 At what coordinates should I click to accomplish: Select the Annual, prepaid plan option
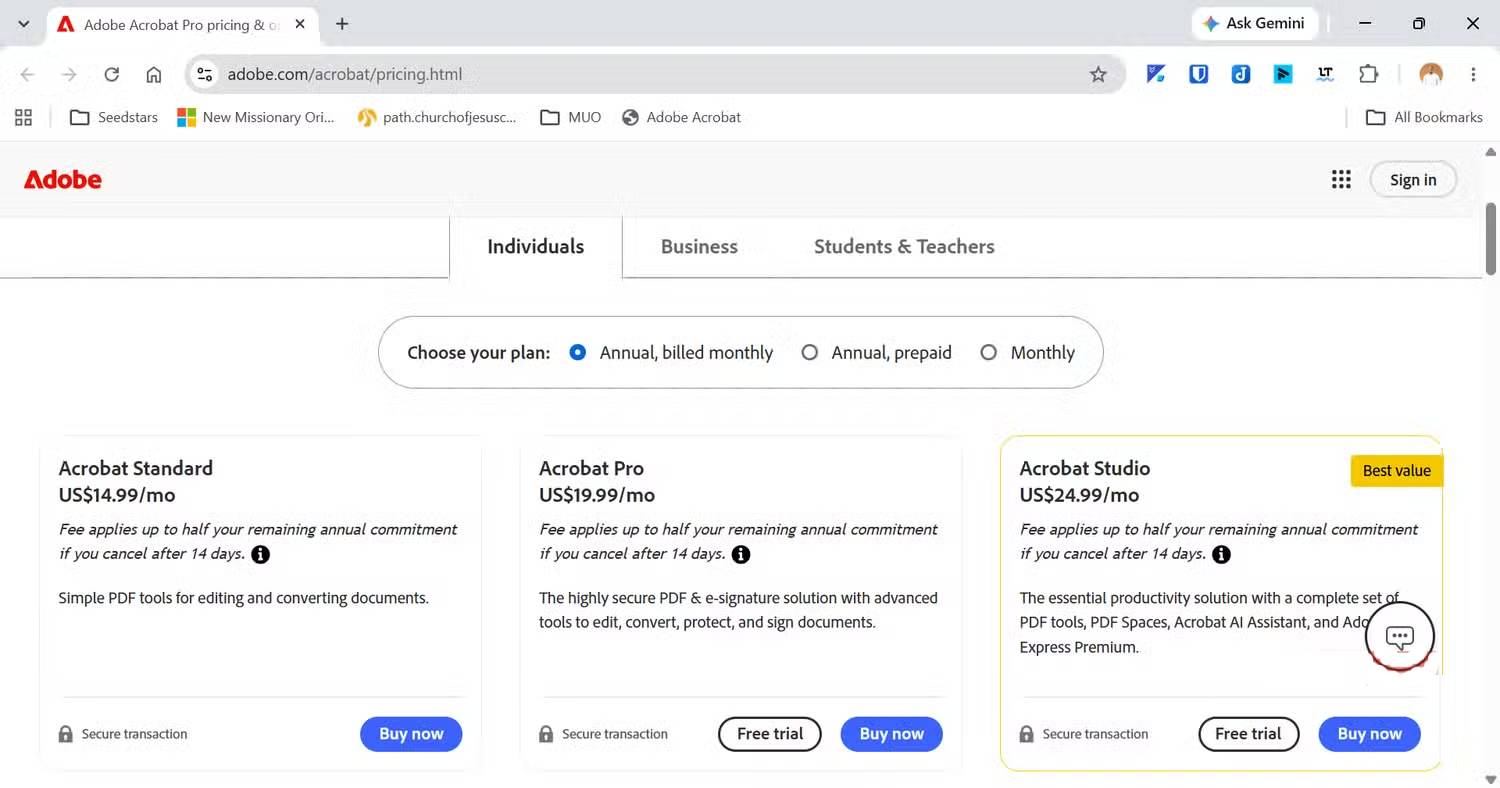coord(810,352)
